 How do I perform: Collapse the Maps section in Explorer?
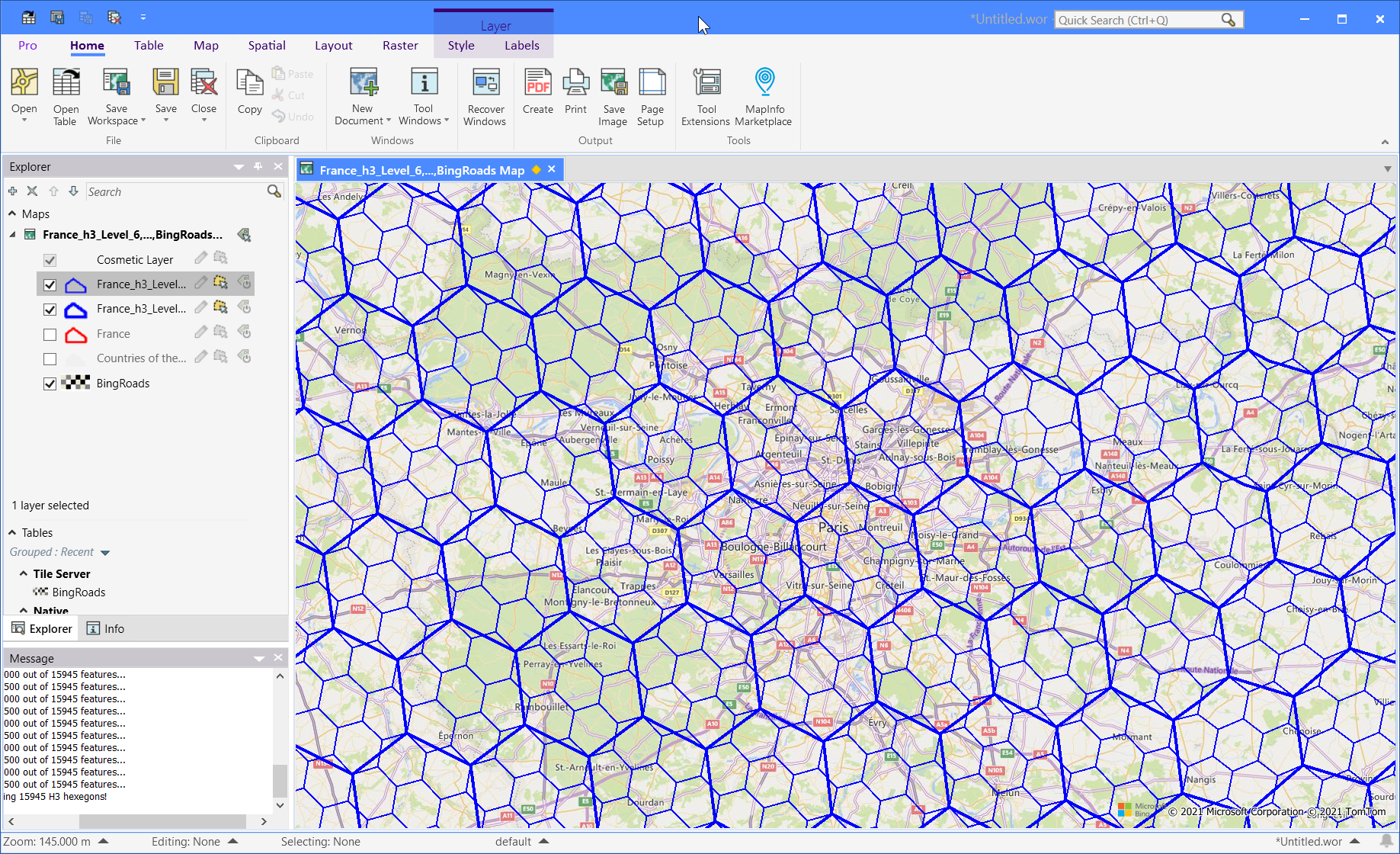click(x=12, y=213)
